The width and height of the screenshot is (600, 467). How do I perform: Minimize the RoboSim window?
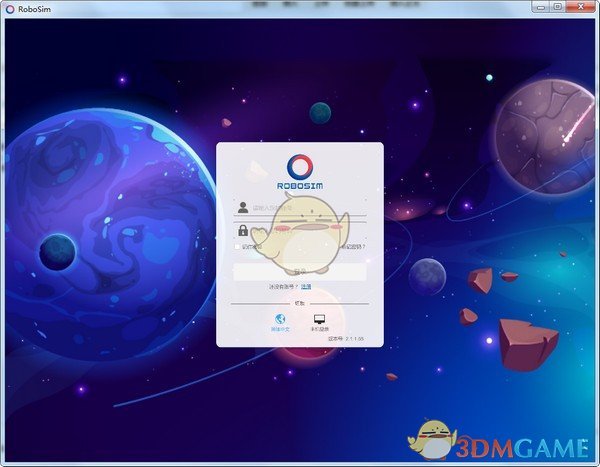tap(541, 7)
